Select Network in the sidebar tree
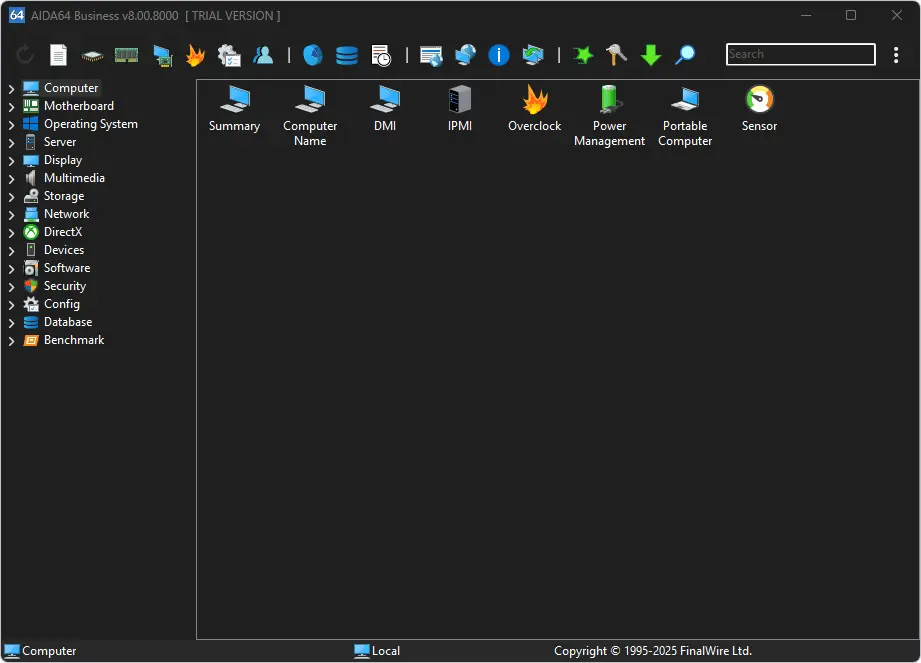The width and height of the screenshot is (921, 663). 66,214
